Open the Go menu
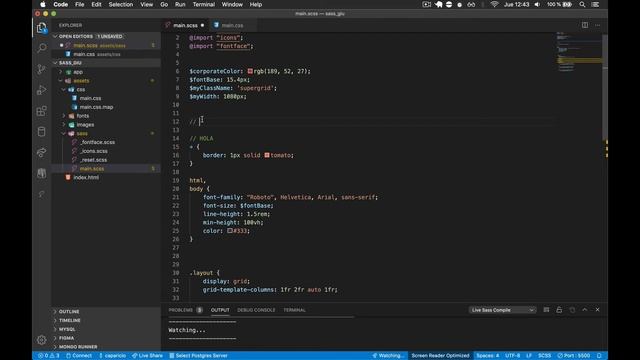 tap(164, 4)
